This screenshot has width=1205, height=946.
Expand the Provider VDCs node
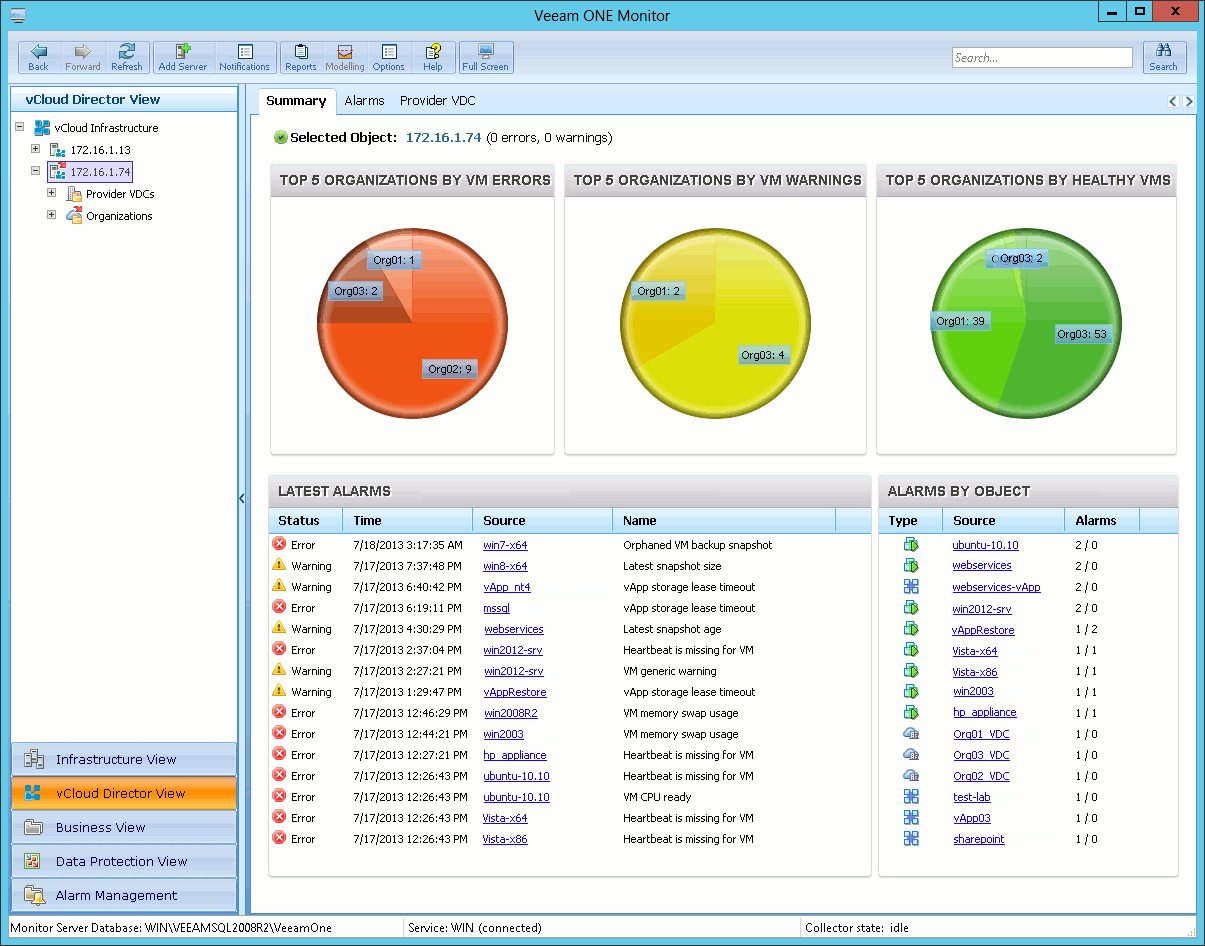point(52,193)
